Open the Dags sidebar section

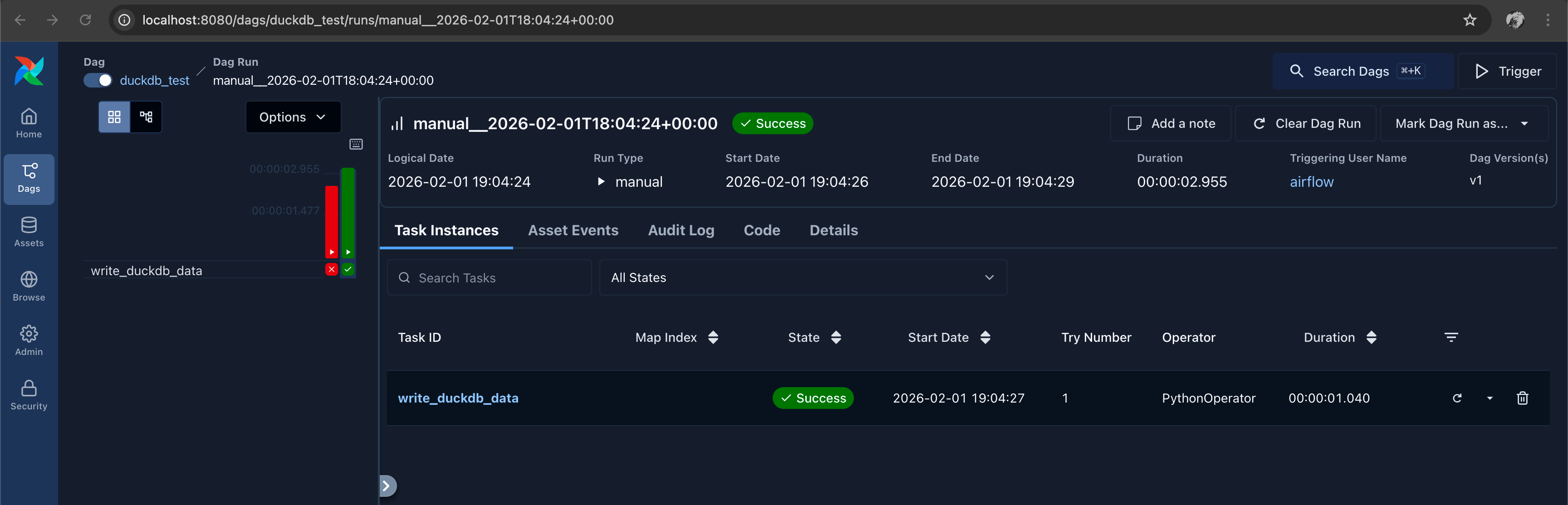click(x=29, y=179)
